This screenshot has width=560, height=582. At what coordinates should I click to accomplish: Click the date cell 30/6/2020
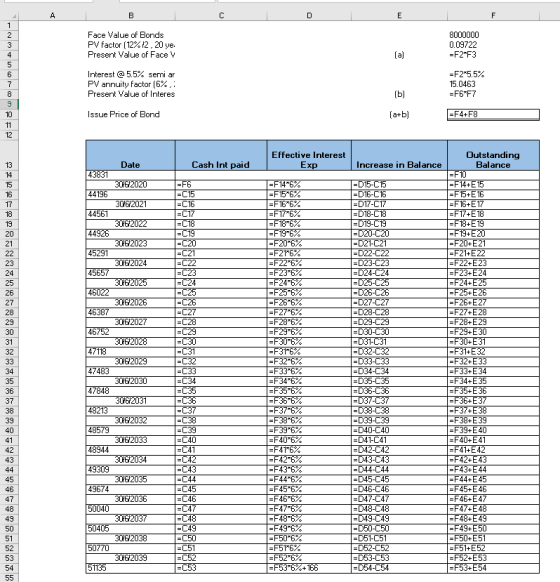point(131,185)
